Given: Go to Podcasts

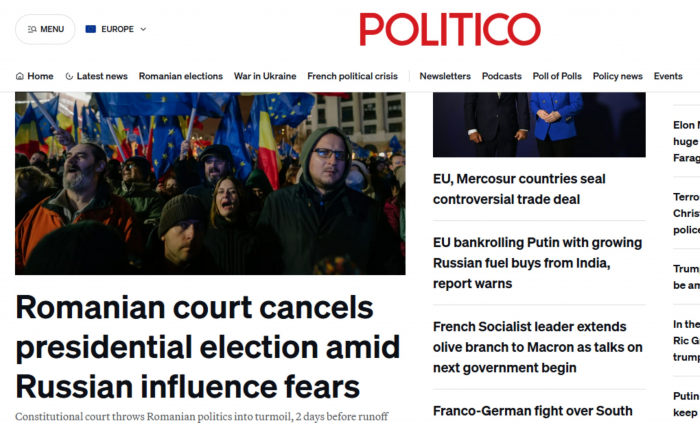Looking at the screenshot, I should click(502, 76).
